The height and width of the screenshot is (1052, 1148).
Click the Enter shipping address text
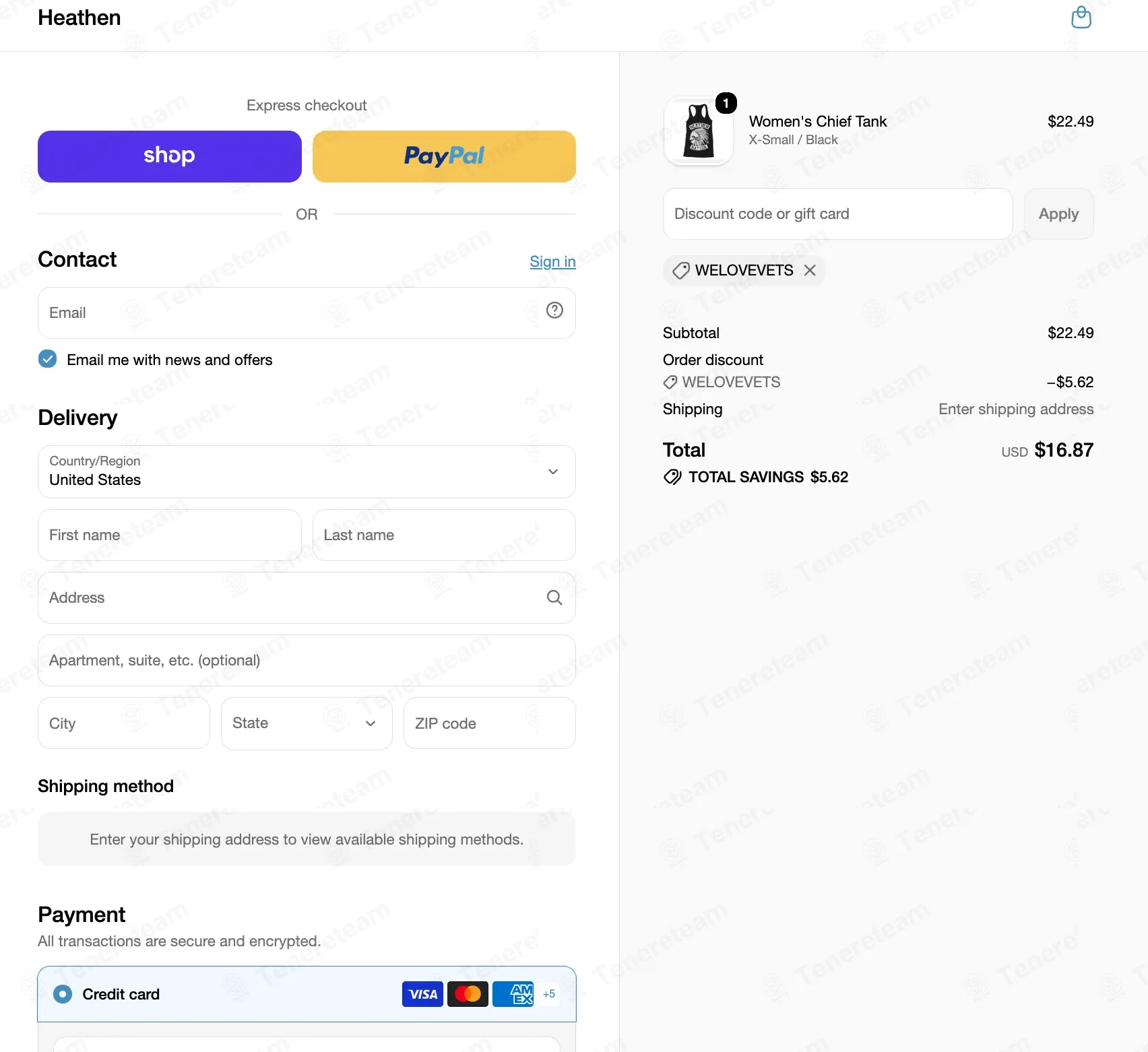click(1016, 409)
